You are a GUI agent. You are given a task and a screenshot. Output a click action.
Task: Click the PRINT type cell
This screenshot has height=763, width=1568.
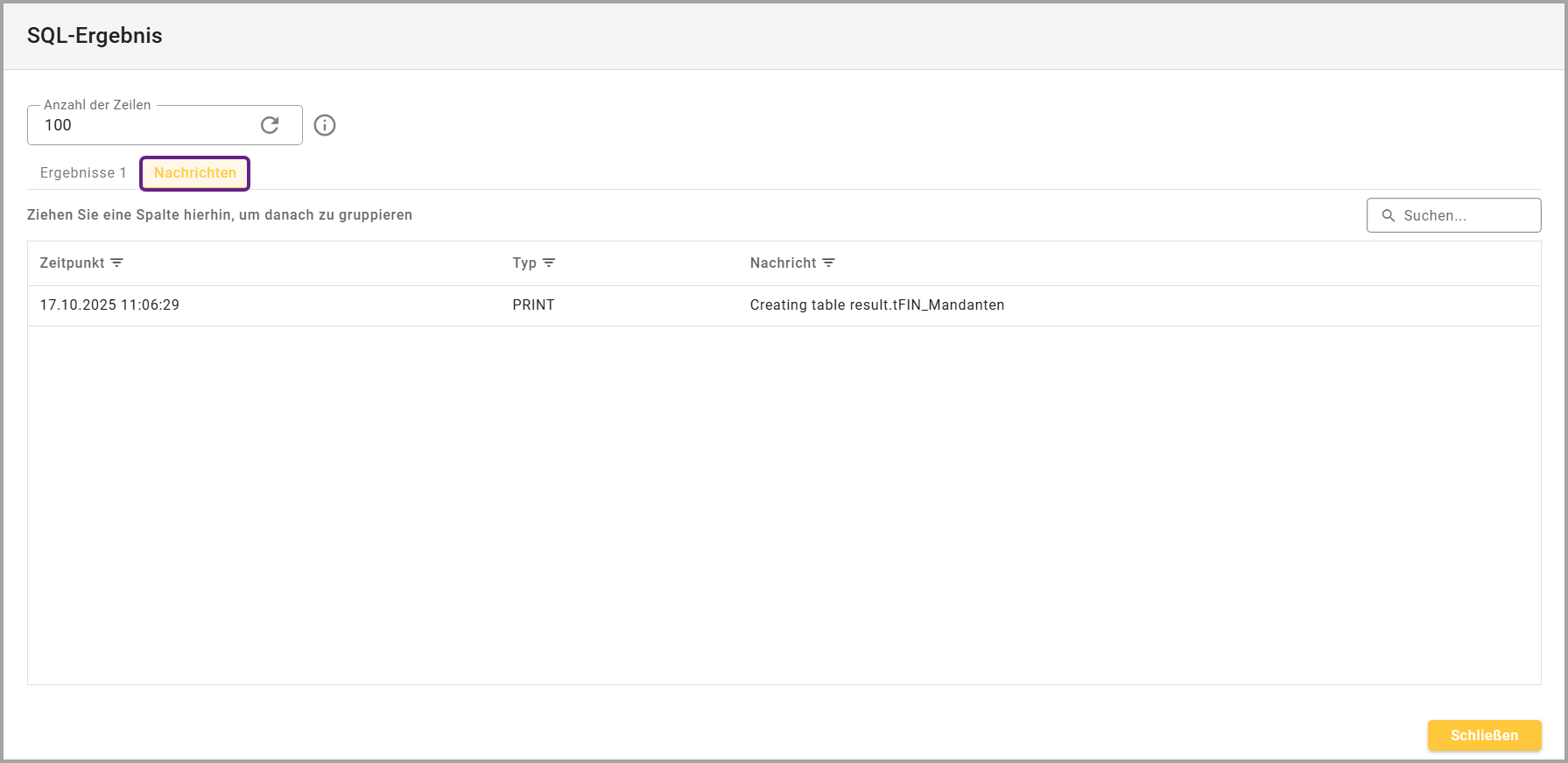(533, 305)
